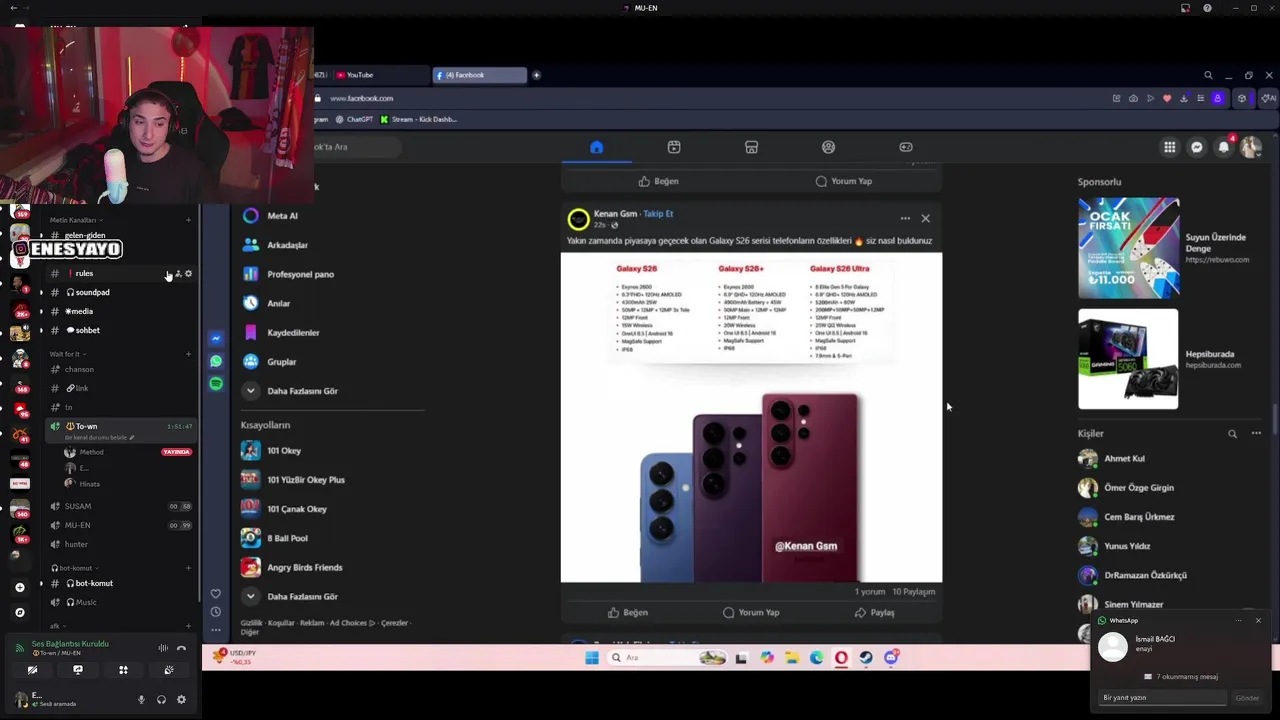Open the Galaxy S26 post image
The width and height of the screenshot is (1280, 720).
click(751, 417)
